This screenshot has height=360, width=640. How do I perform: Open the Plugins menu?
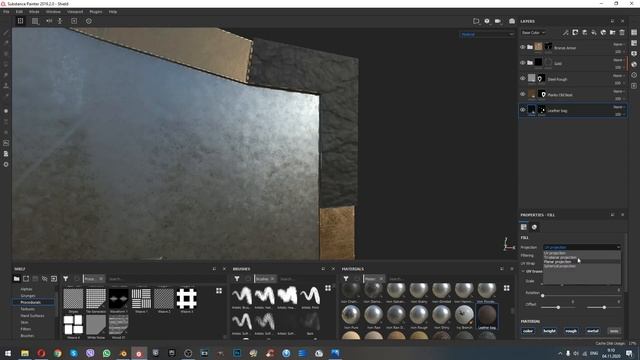(96, 12)
